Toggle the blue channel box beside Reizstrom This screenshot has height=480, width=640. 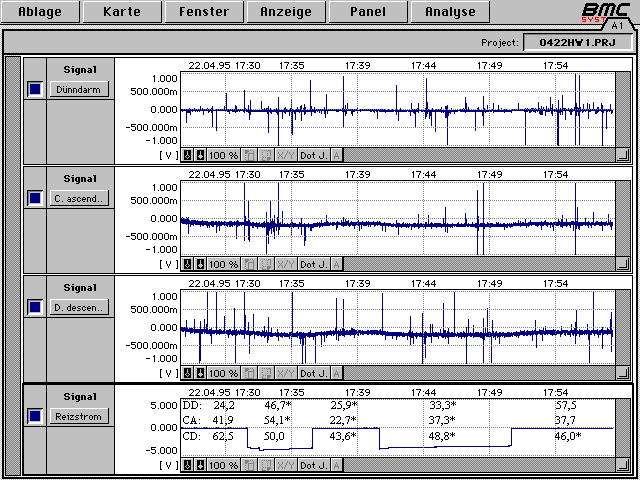tap(35, 416)
